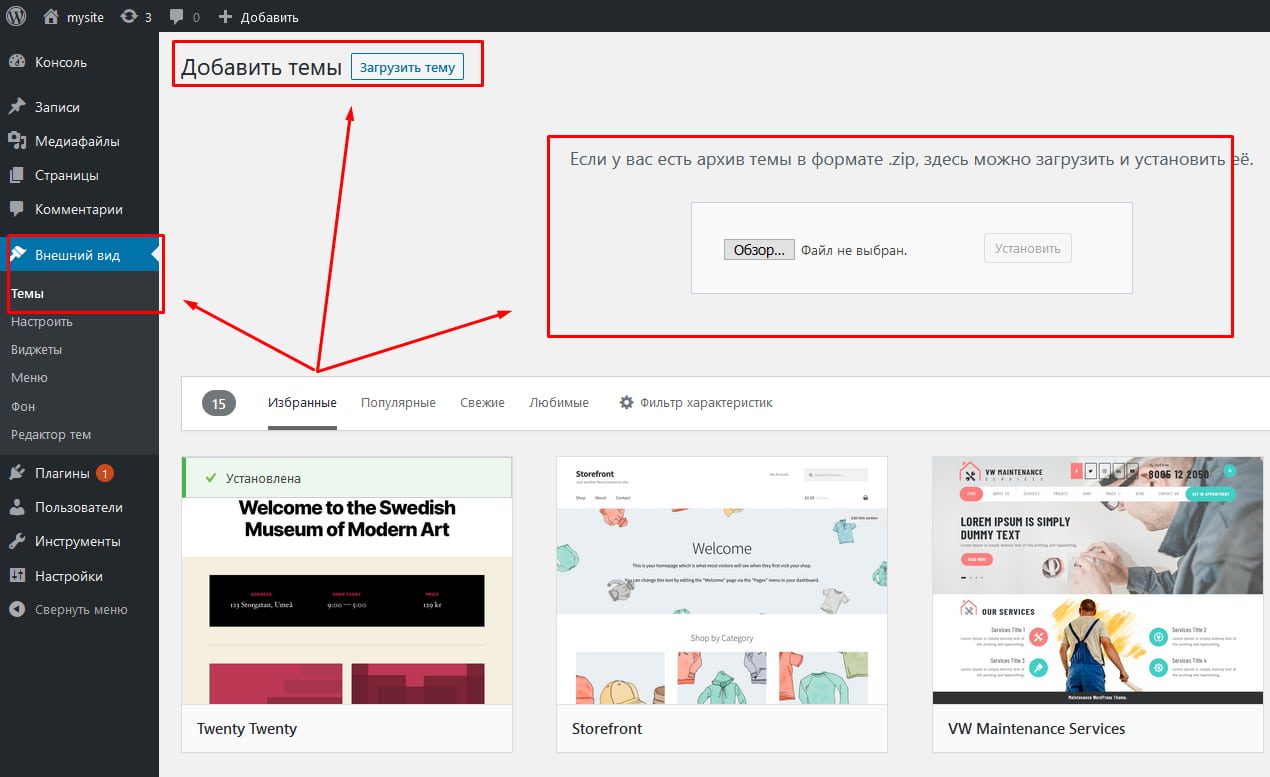The image size is (1270, 777).
Task: Open the Добавить new content menu
Action: tap(258, 17)
